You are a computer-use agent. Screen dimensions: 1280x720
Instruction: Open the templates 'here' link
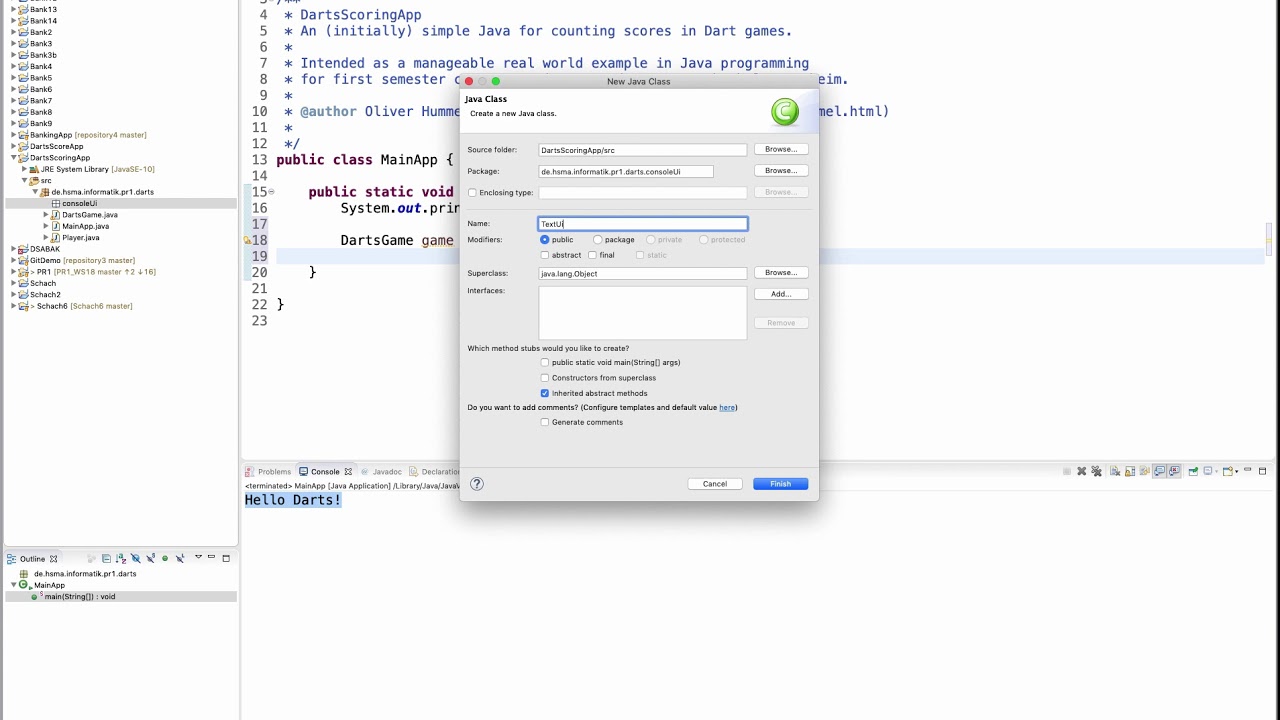pyautogui.click(x=727, y=408)
